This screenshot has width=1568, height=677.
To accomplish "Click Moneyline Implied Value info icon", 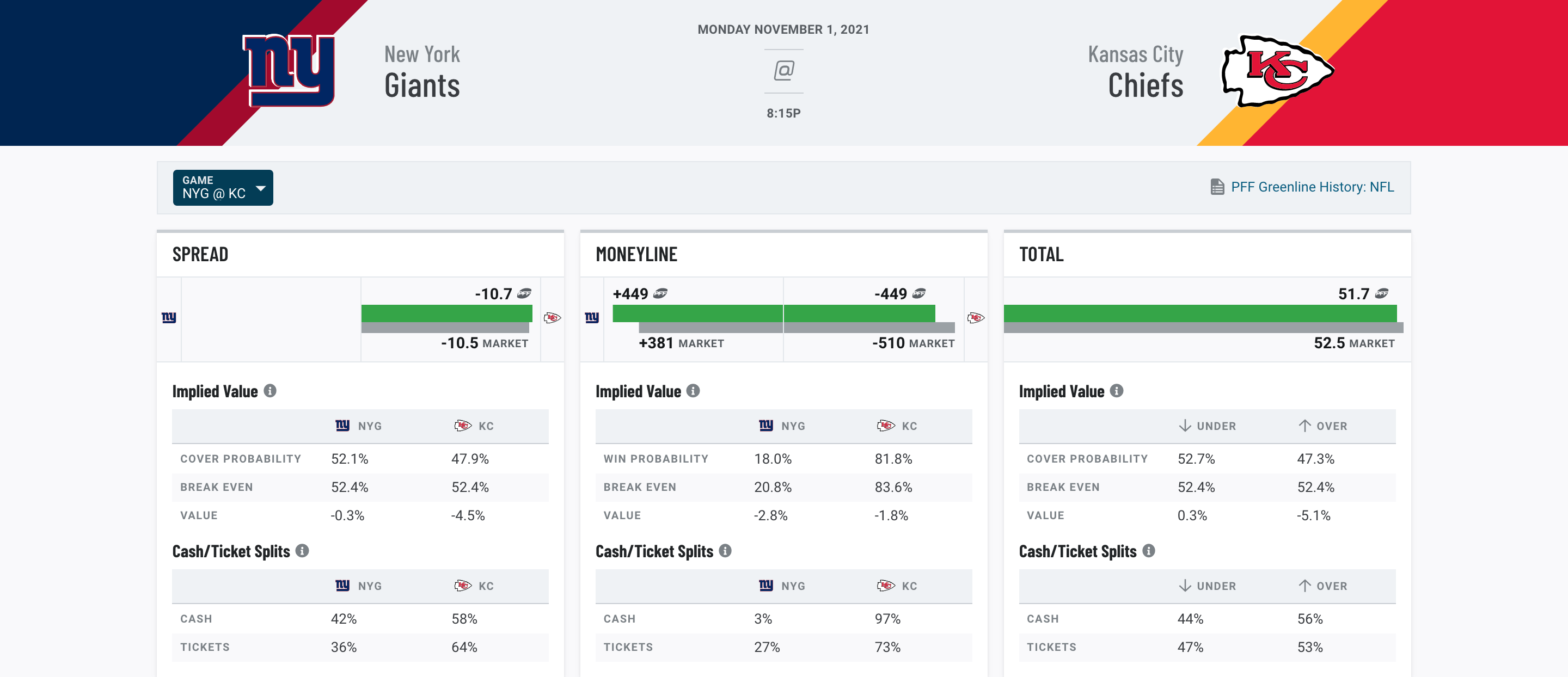I will pyautogui.click(x=693, y=391).
